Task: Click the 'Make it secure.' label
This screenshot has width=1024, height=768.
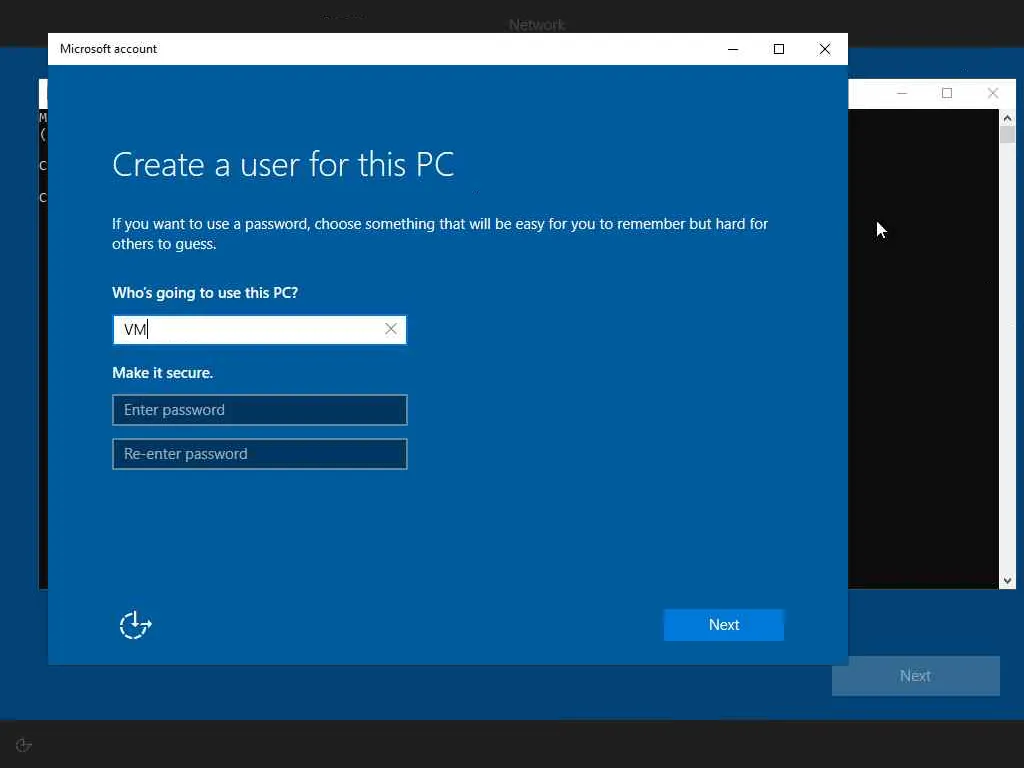Action: pyautogui.click(x=163, y=373)
